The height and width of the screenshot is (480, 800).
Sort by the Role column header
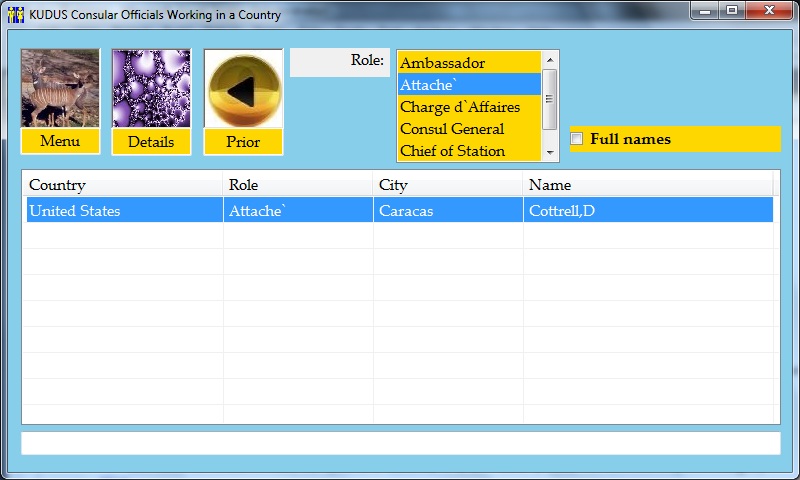[x=298, y=185]
